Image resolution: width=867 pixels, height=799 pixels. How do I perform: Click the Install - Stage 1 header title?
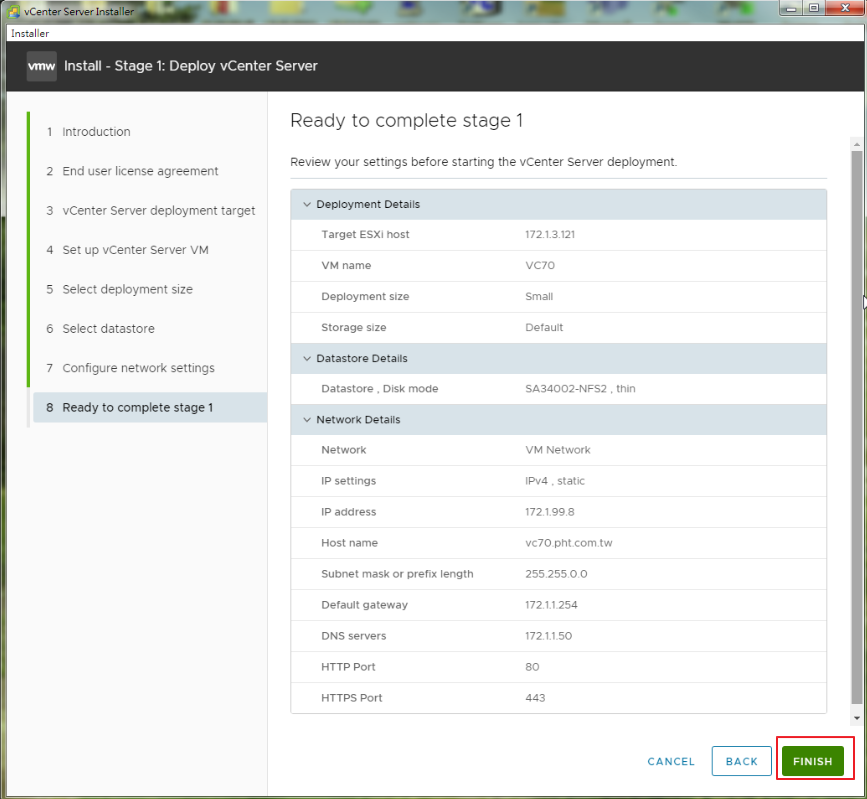191,66
